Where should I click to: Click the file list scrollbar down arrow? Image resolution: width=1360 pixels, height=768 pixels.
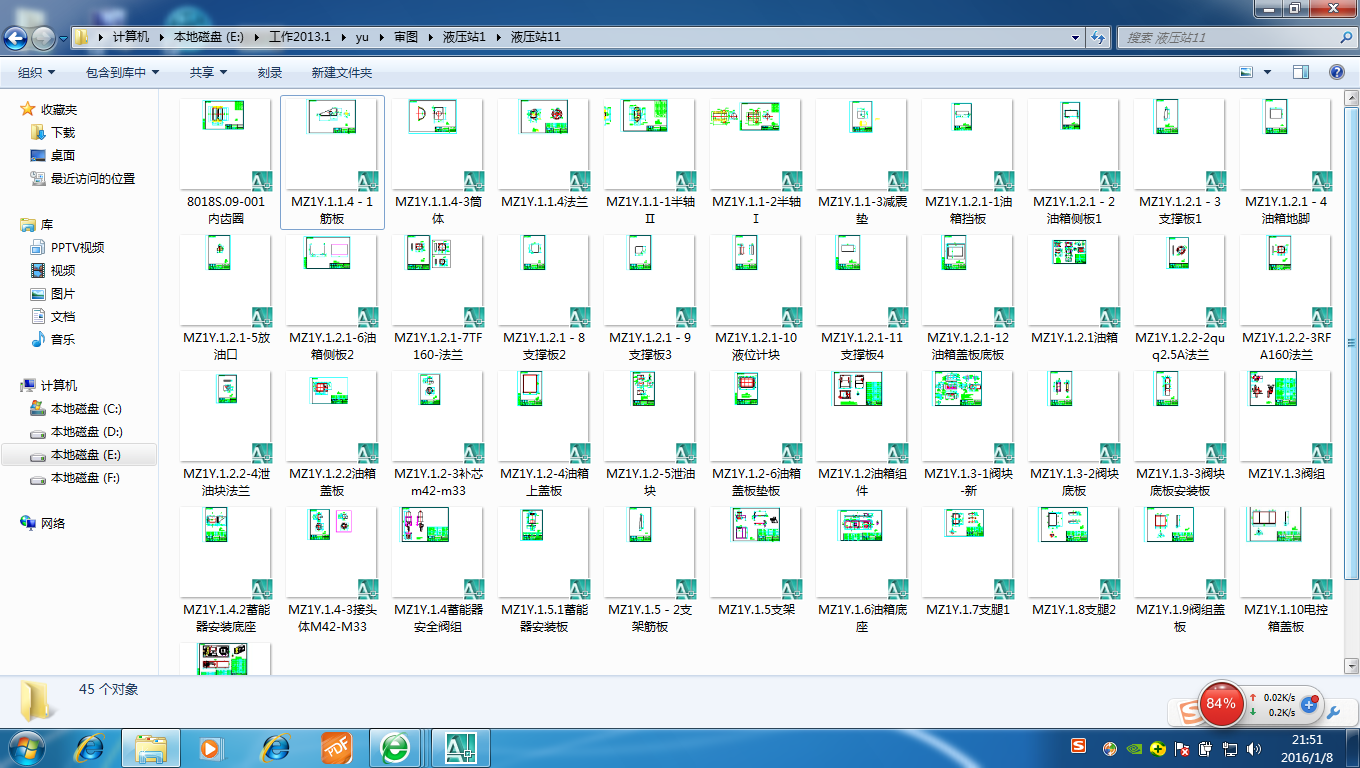coord(1351,665)
